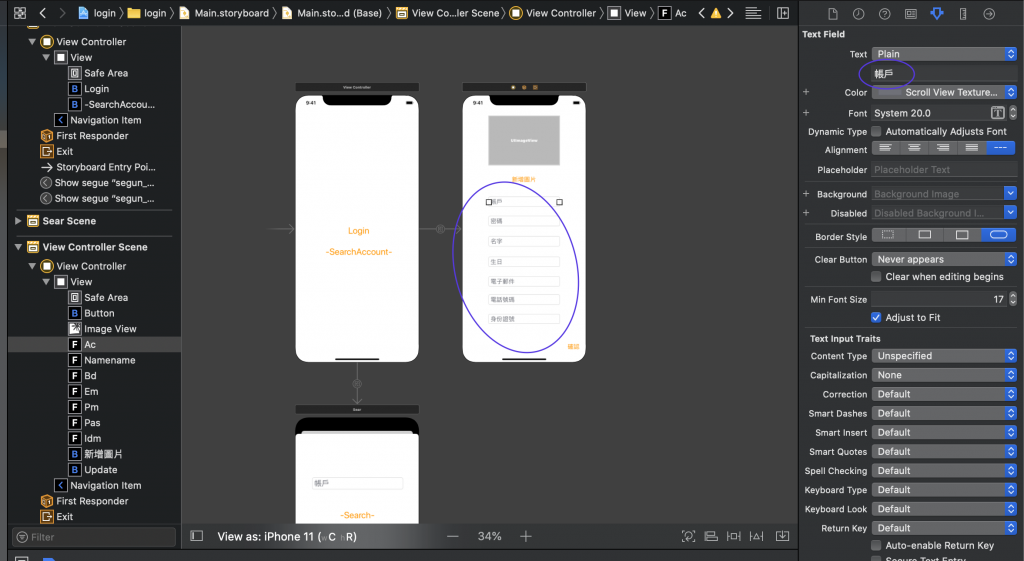Image resolution: width=1024 pixels, height=561 pixels.
Task: Add Color variation plus button
Action: pyautogui.click(x=806, y=93)
